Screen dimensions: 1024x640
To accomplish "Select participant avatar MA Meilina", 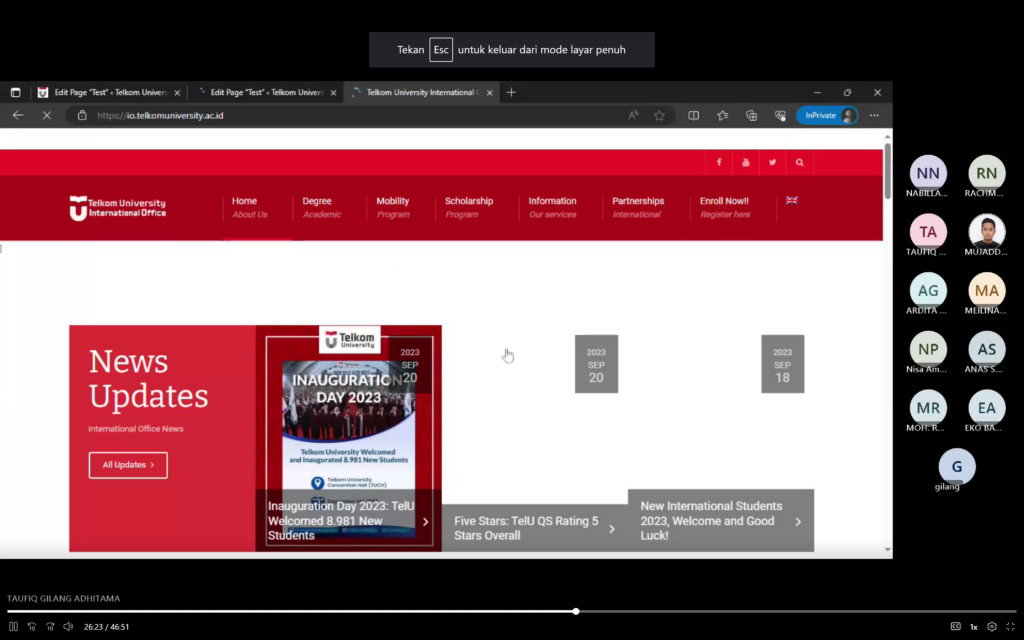I will point(986,291).
